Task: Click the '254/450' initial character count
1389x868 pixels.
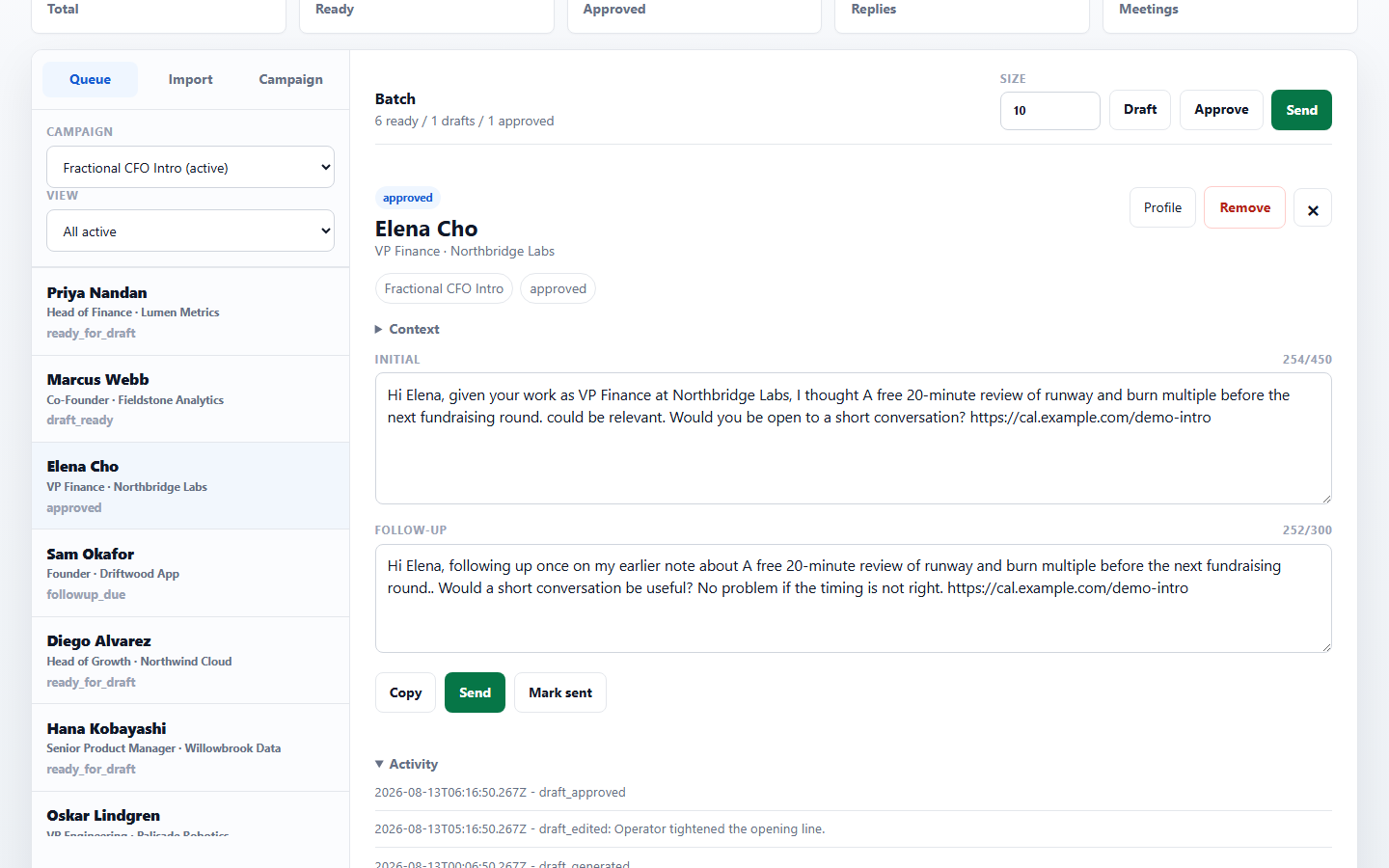Action: (x=1307, y=360)
